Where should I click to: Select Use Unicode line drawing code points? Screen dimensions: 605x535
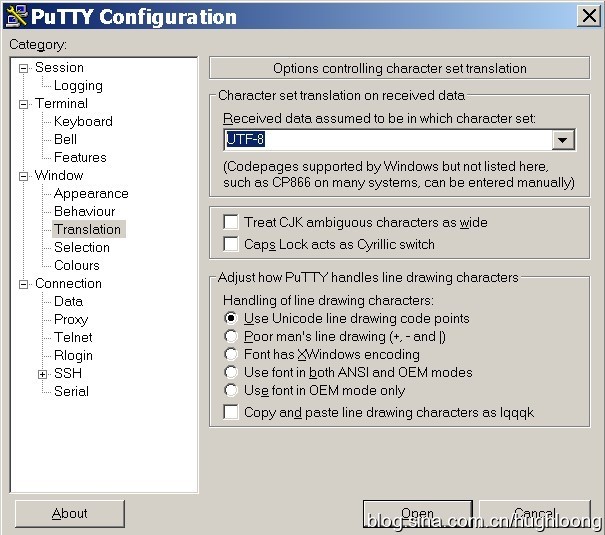(x=231, y=318)
